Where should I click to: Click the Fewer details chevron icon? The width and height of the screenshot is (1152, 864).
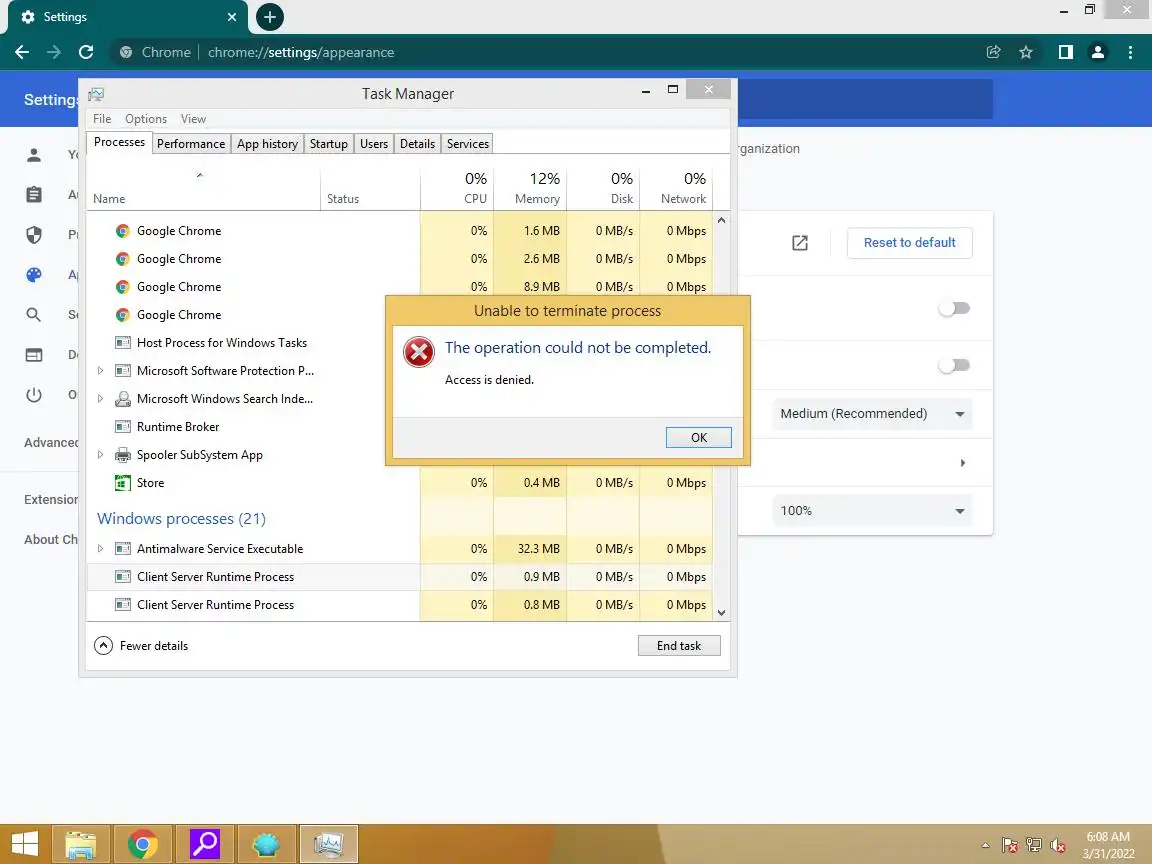pyautogui.click(x=104, y=646)
